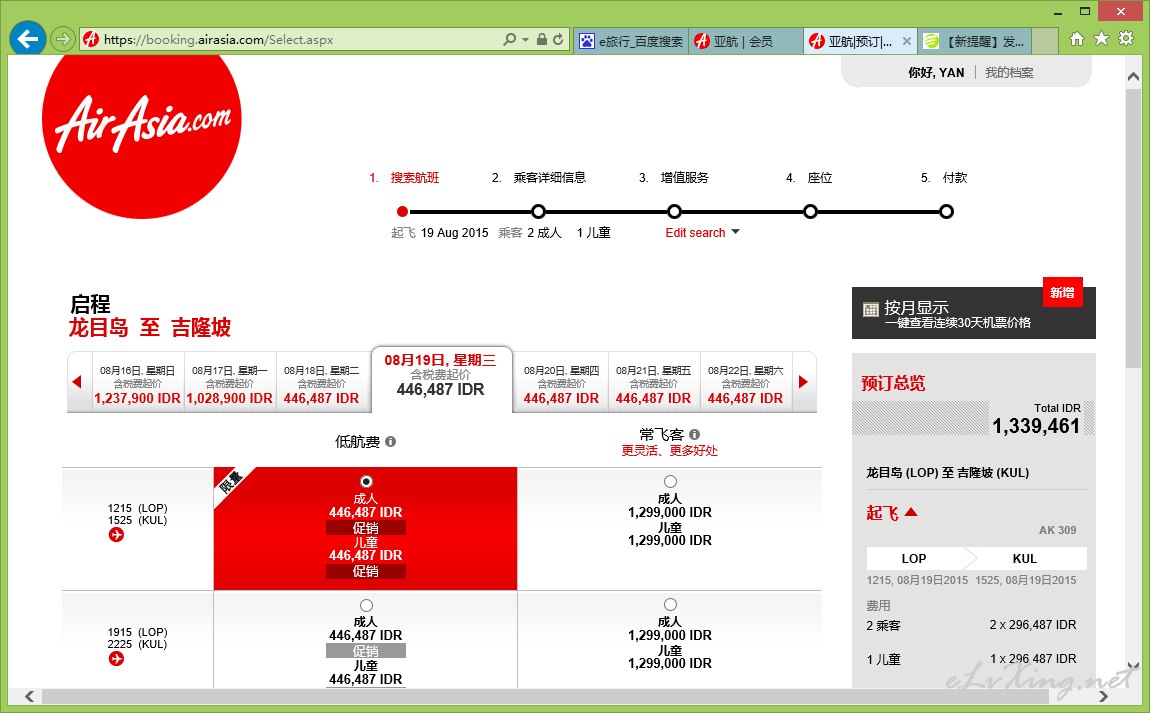Show later dates with the right red arrow
Viewport: 1150px width, 713px height.
pyautogui.click(x=804, y=381)
